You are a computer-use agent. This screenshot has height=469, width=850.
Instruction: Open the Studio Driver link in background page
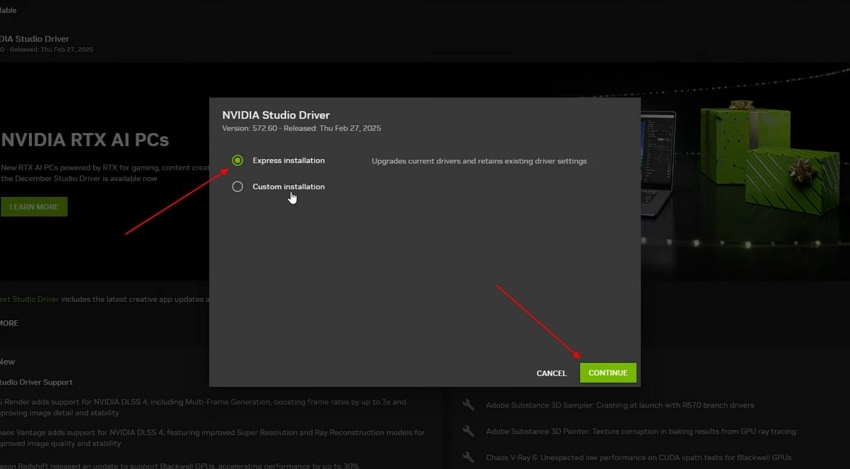pyautogui.click(x=29, y=299)
